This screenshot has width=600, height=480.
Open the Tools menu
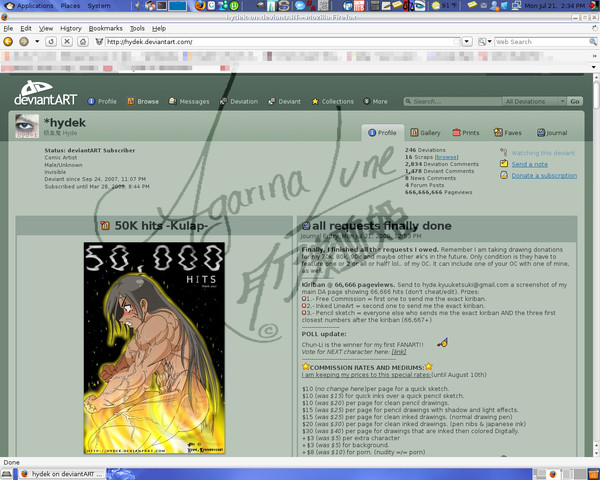[x=137, y=28]
